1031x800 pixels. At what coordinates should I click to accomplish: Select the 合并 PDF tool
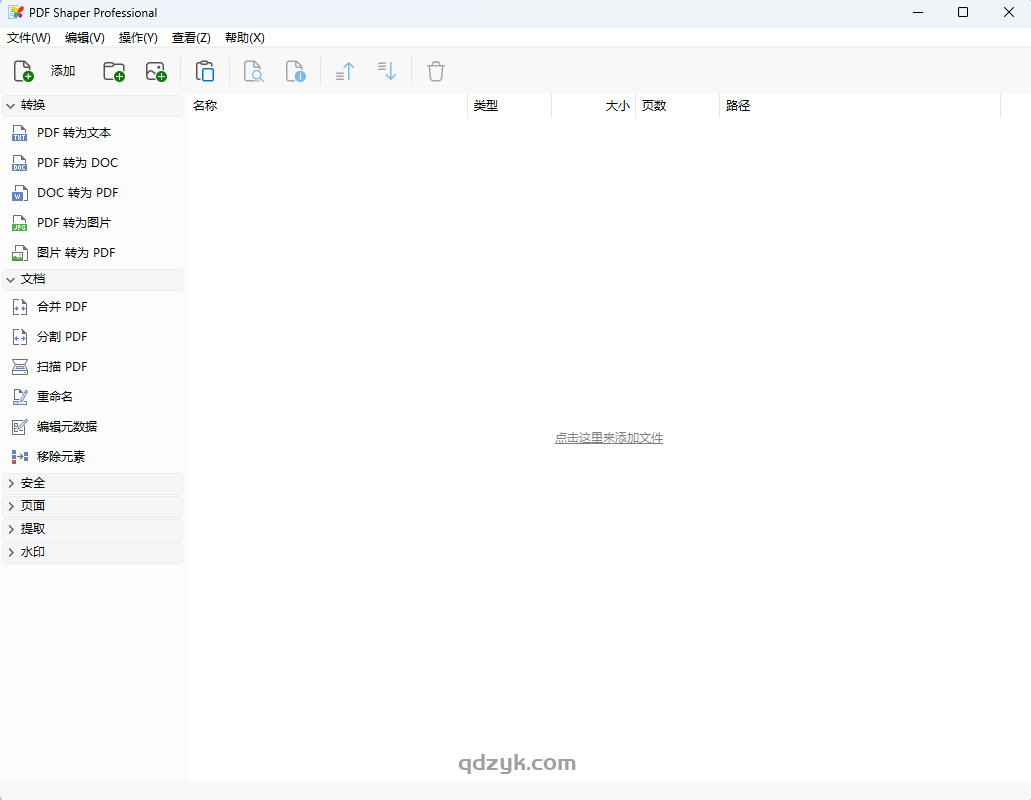(58, 306)
